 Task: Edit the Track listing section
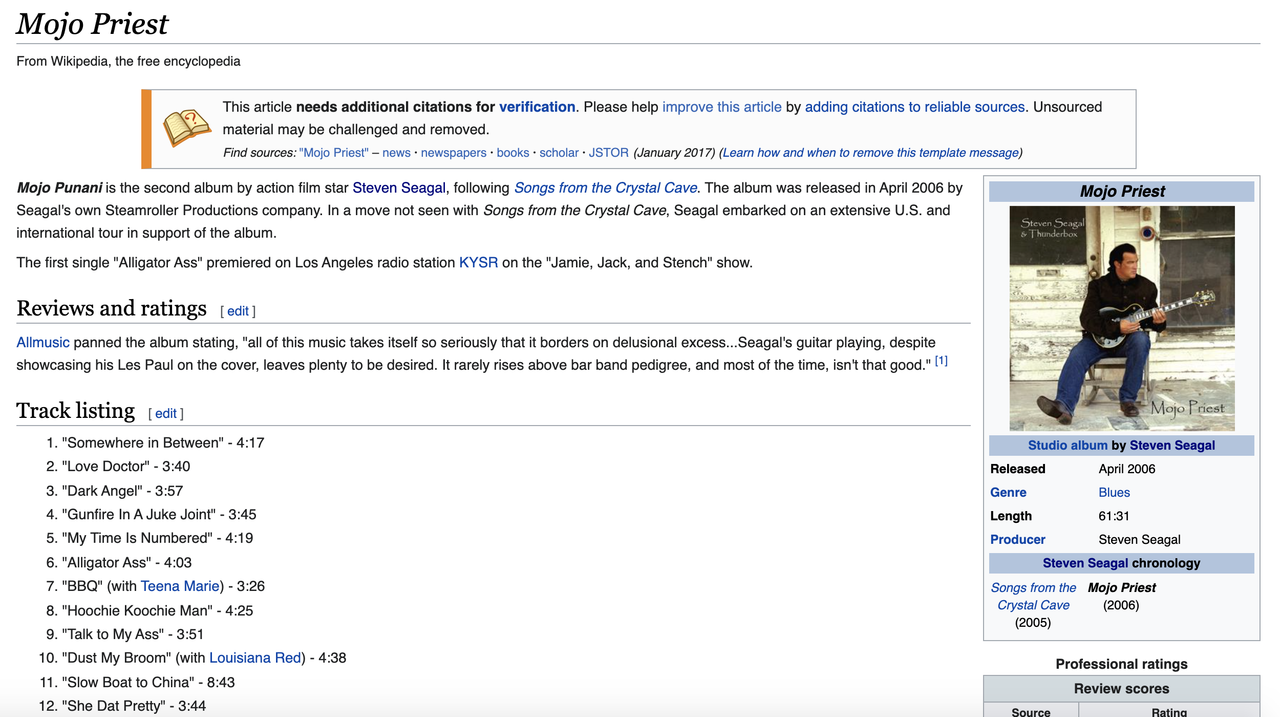coord(166,413)
